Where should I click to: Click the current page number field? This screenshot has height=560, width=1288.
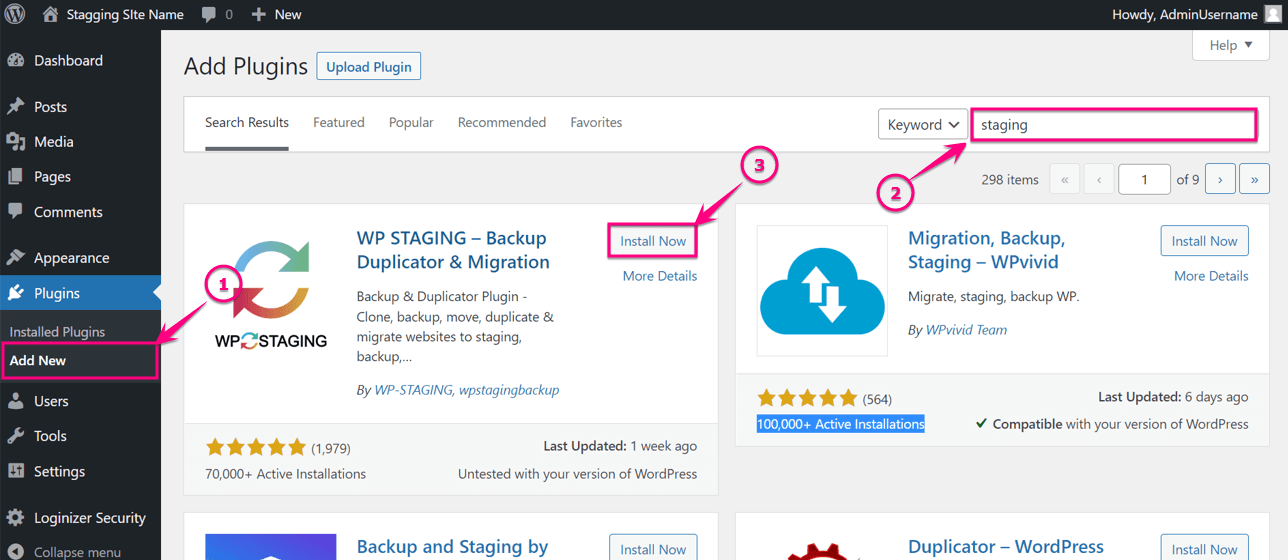tap(1144, 179)
